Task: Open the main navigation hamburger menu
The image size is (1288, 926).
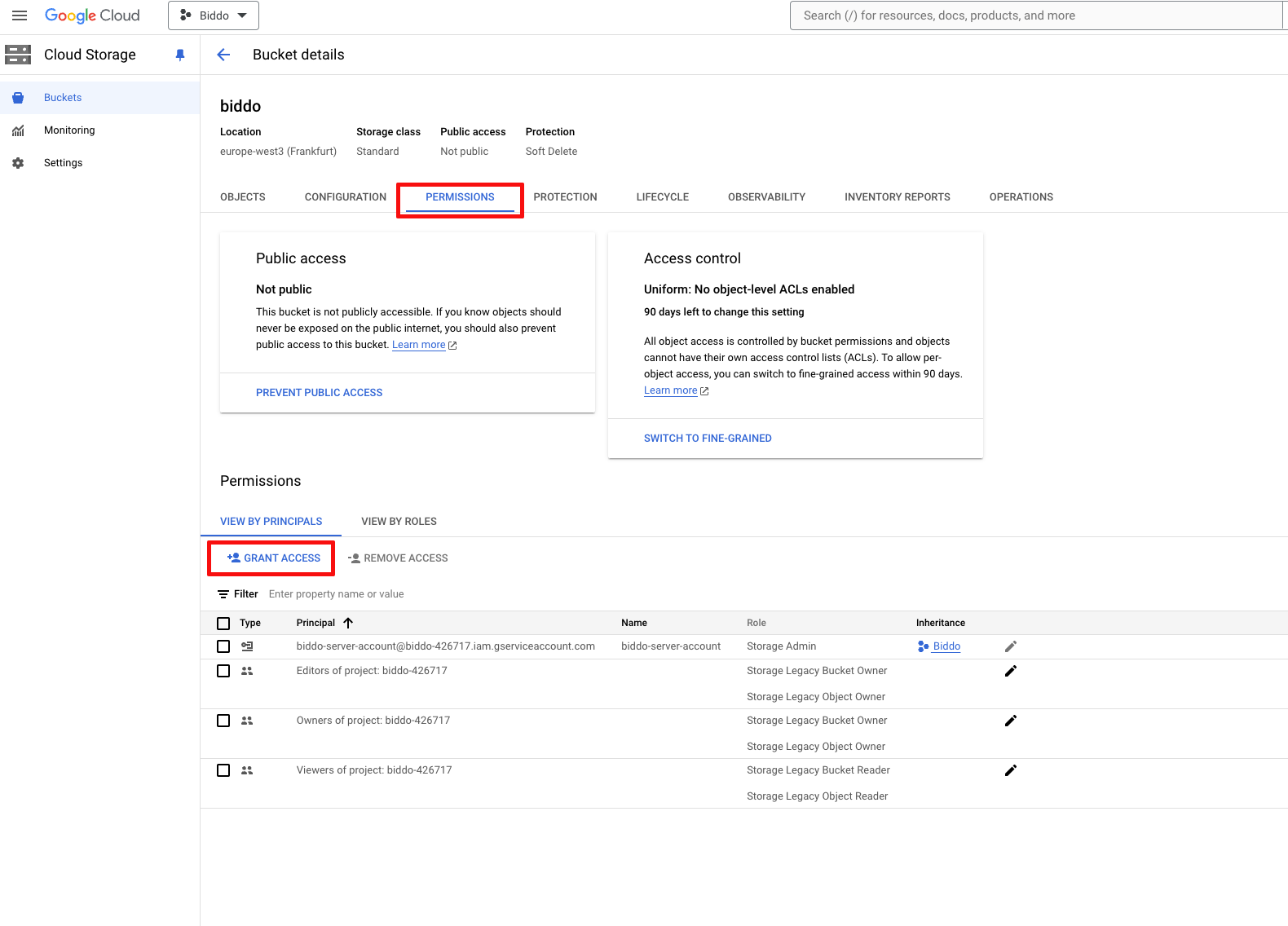Action: (x=20, y=15)
